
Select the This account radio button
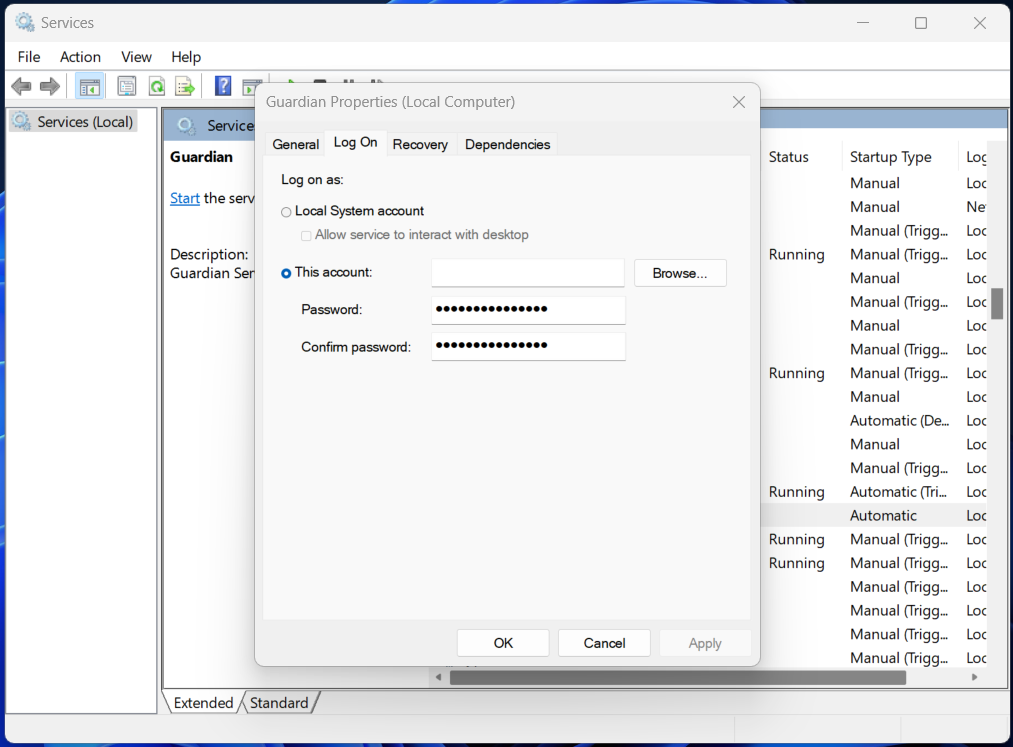[286, 273]
